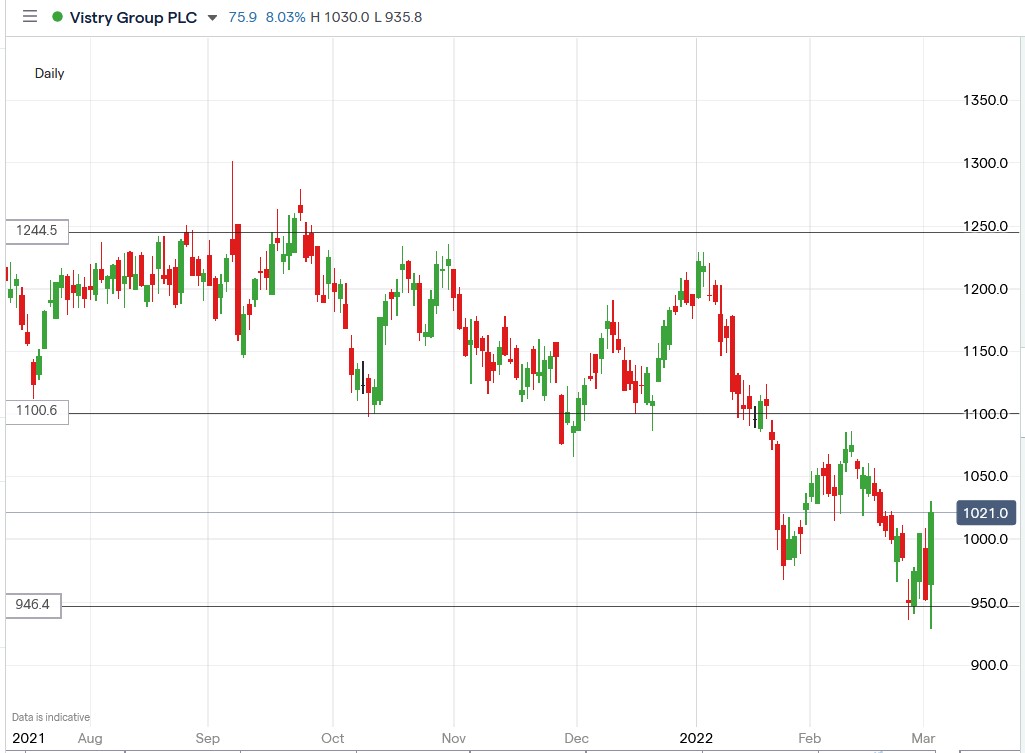Click the percentage change value 8.03%

[x=283, y=17]
